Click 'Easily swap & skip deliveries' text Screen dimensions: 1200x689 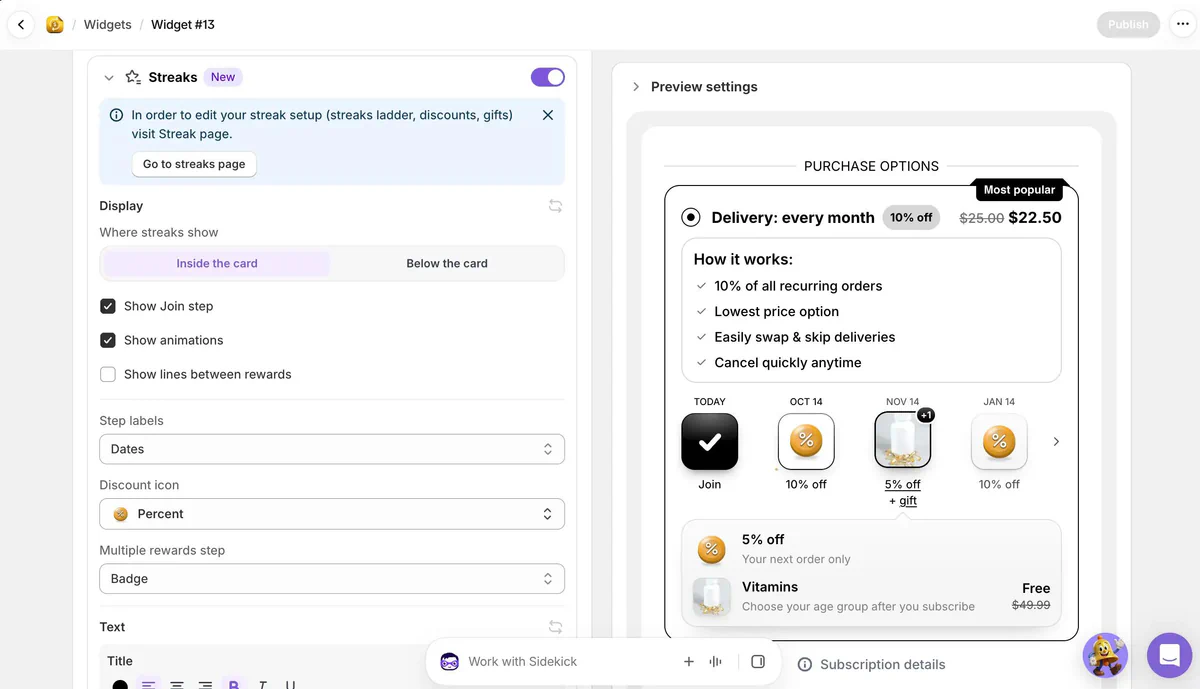[x=805, y=337]
